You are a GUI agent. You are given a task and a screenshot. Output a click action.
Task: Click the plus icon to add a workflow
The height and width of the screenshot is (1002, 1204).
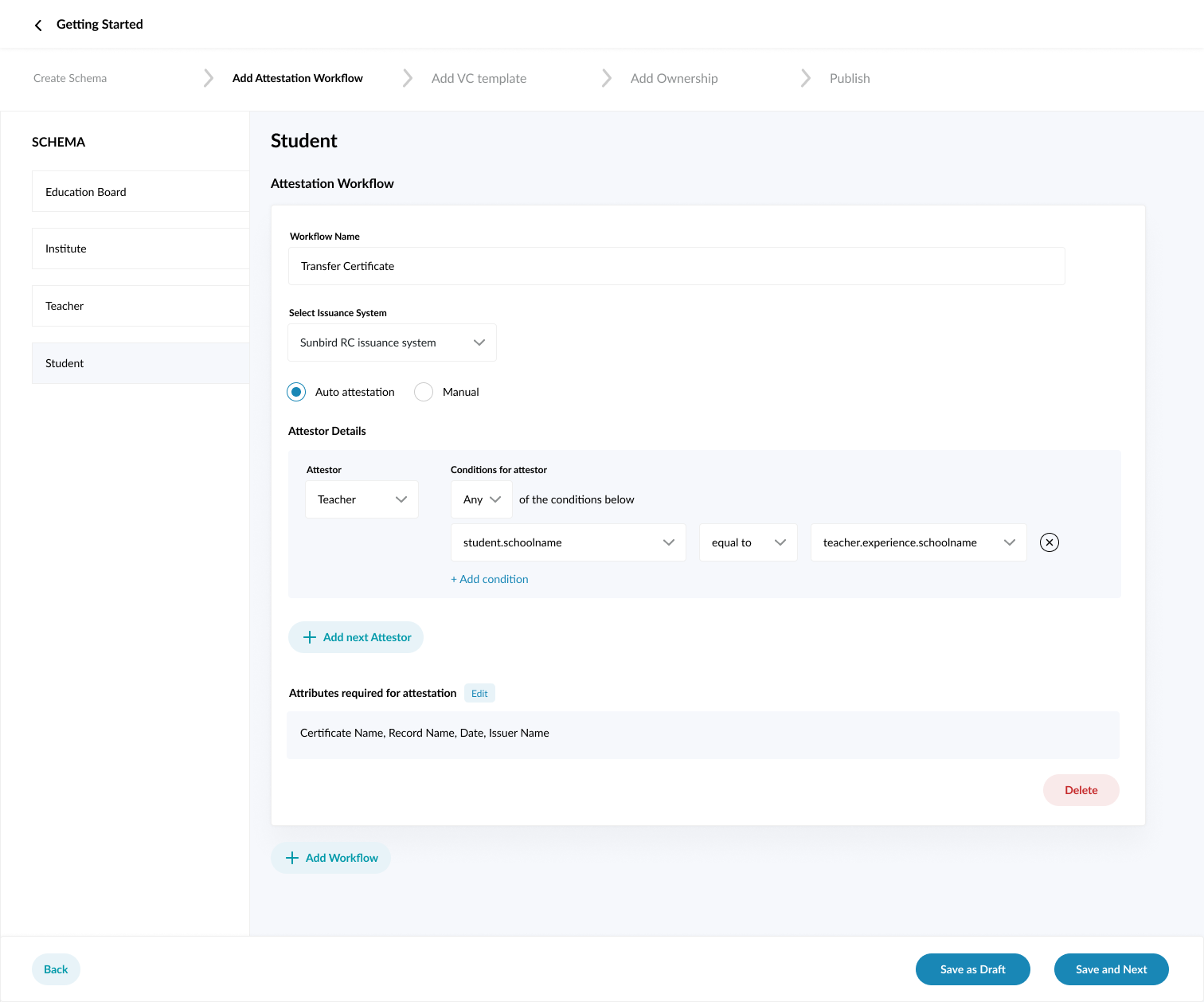click(292, 858)
